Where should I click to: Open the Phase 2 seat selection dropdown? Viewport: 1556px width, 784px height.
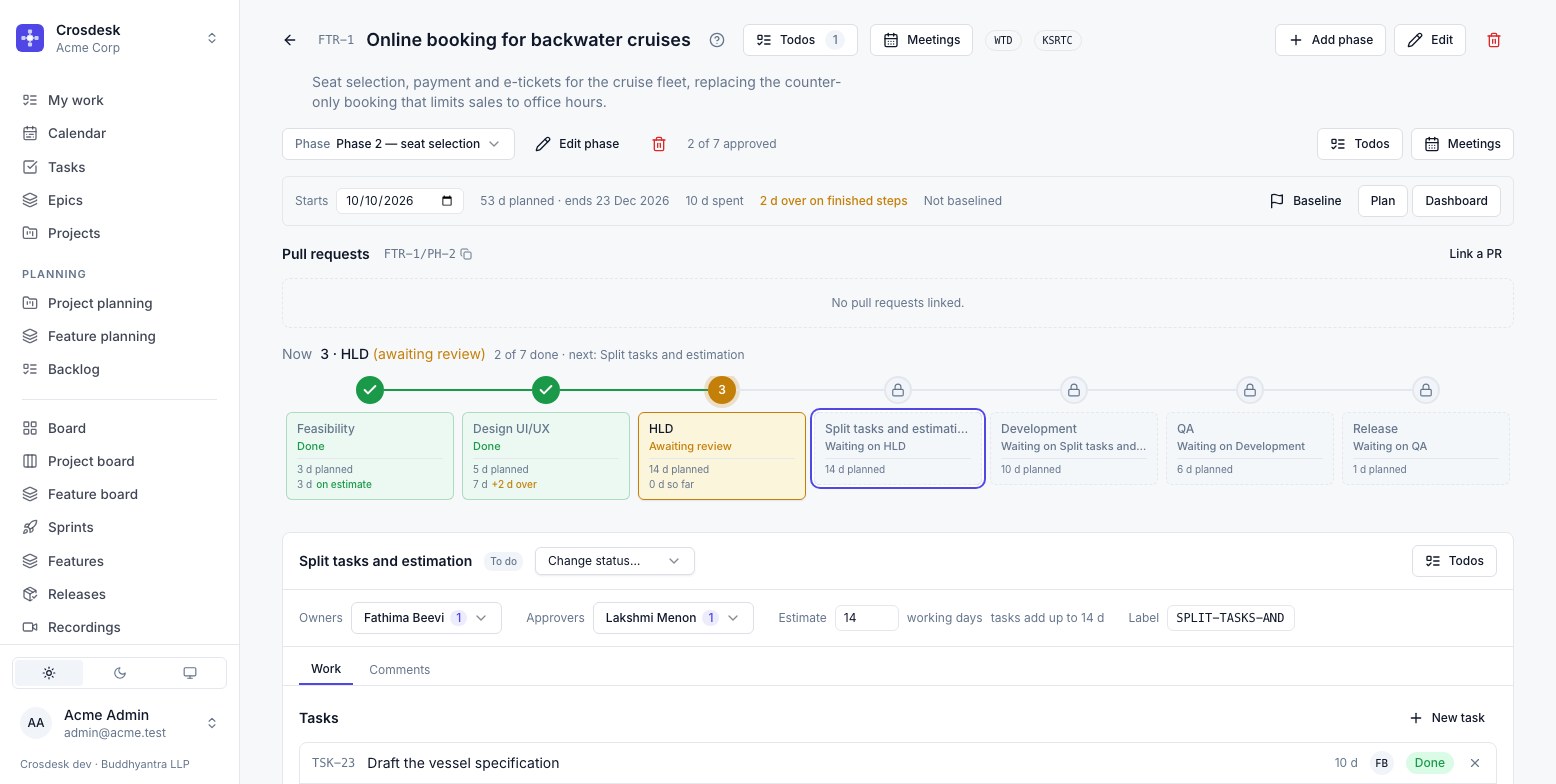click(x=398, y=144)
